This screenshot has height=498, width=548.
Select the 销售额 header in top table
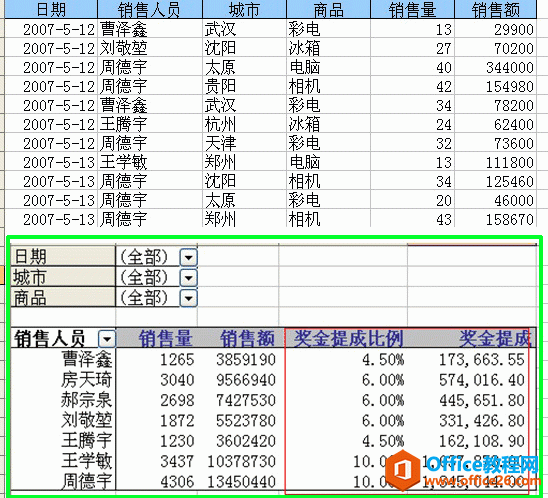pos(496,9)
